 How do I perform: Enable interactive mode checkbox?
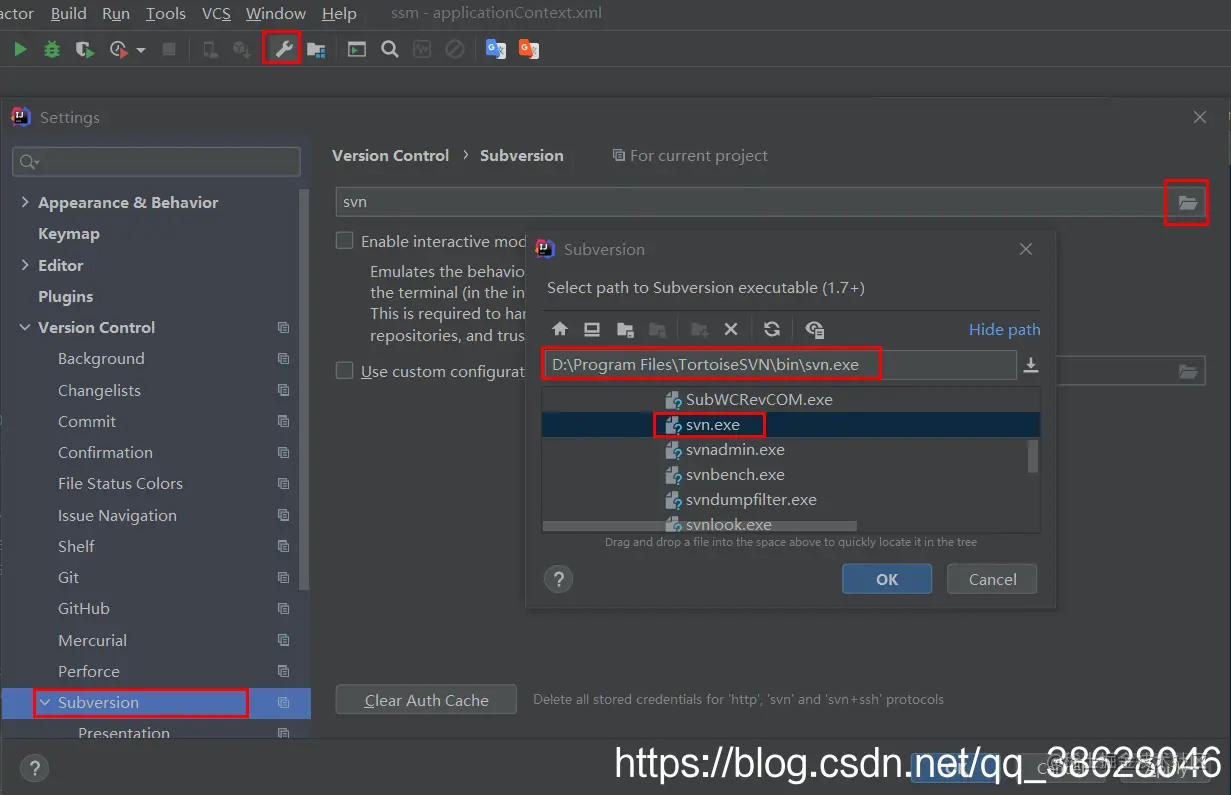tap(345, 241)
